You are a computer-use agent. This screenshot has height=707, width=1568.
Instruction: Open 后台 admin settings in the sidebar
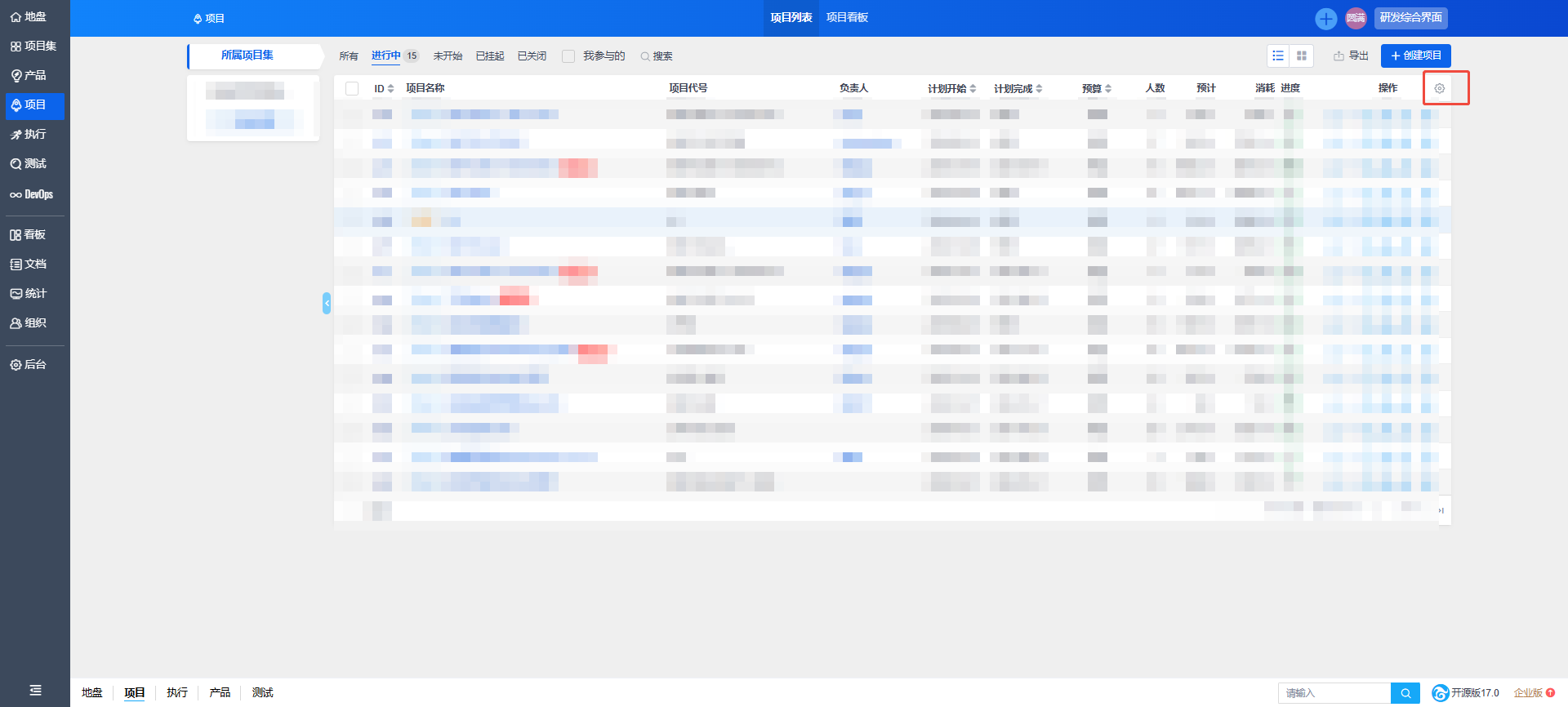pos(29,364)
